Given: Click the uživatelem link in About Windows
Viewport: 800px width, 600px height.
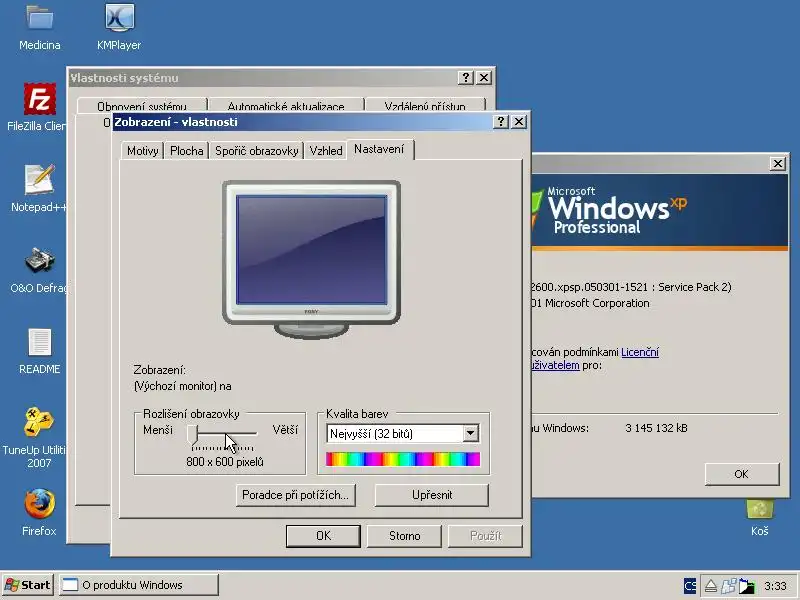Looking at the screenshot, I should pyautogui.click(x=555, y=365).
